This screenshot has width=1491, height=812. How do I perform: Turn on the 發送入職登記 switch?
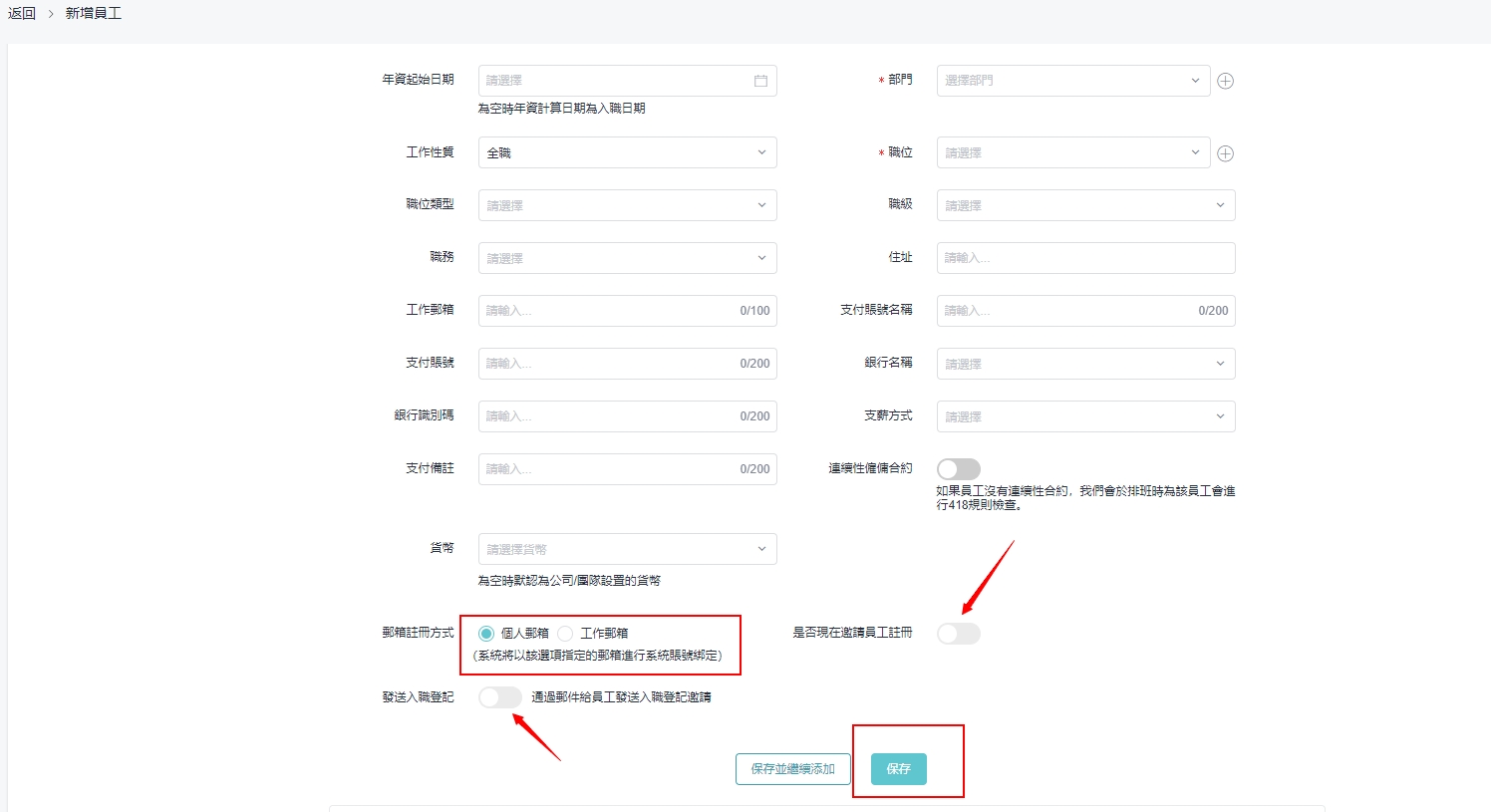[499, 697]
